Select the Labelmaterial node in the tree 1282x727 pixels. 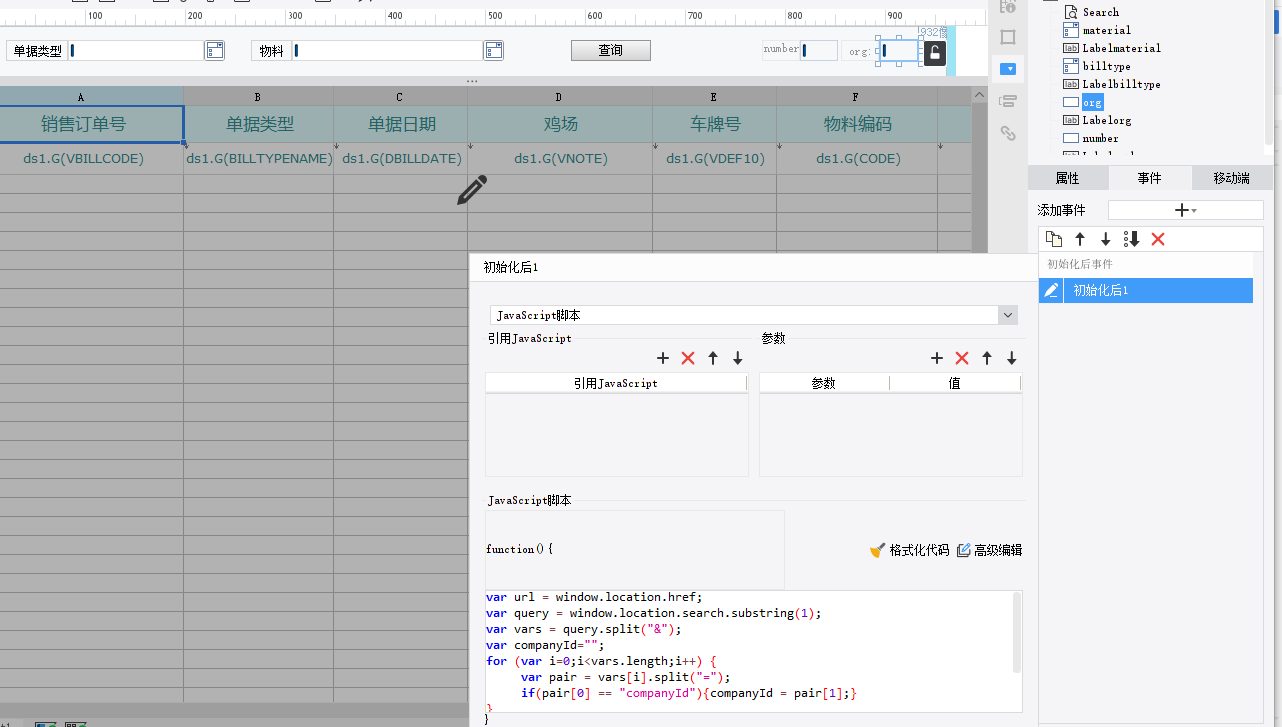coord(1121,48)
